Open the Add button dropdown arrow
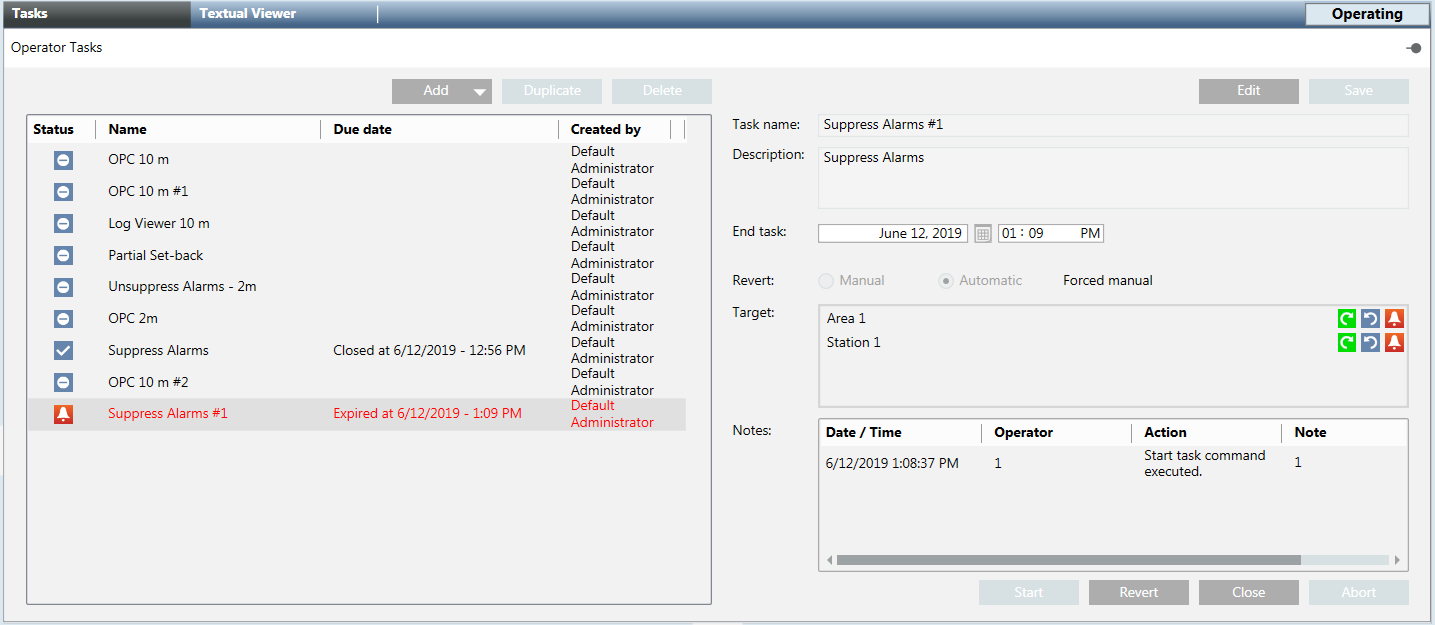 coord(479,92)
